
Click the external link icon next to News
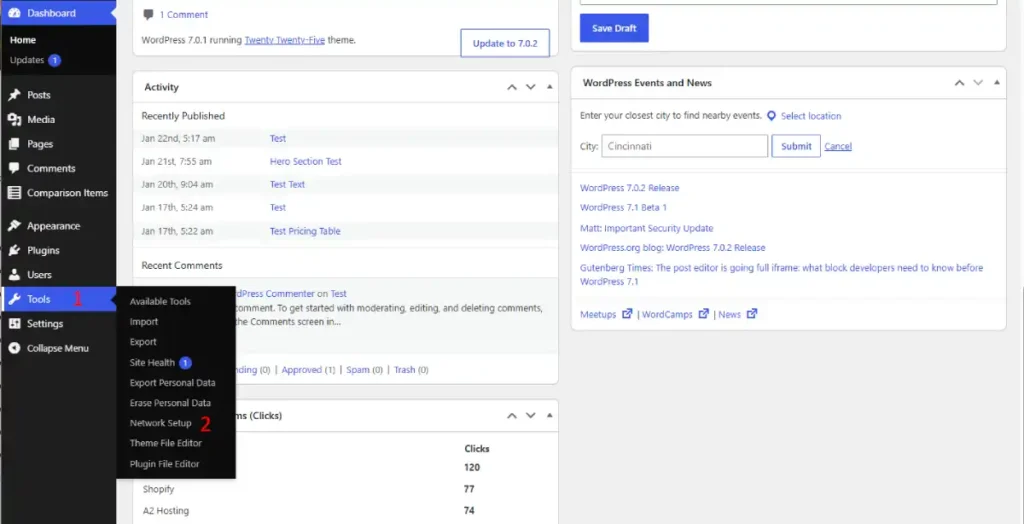click(752, 314)
